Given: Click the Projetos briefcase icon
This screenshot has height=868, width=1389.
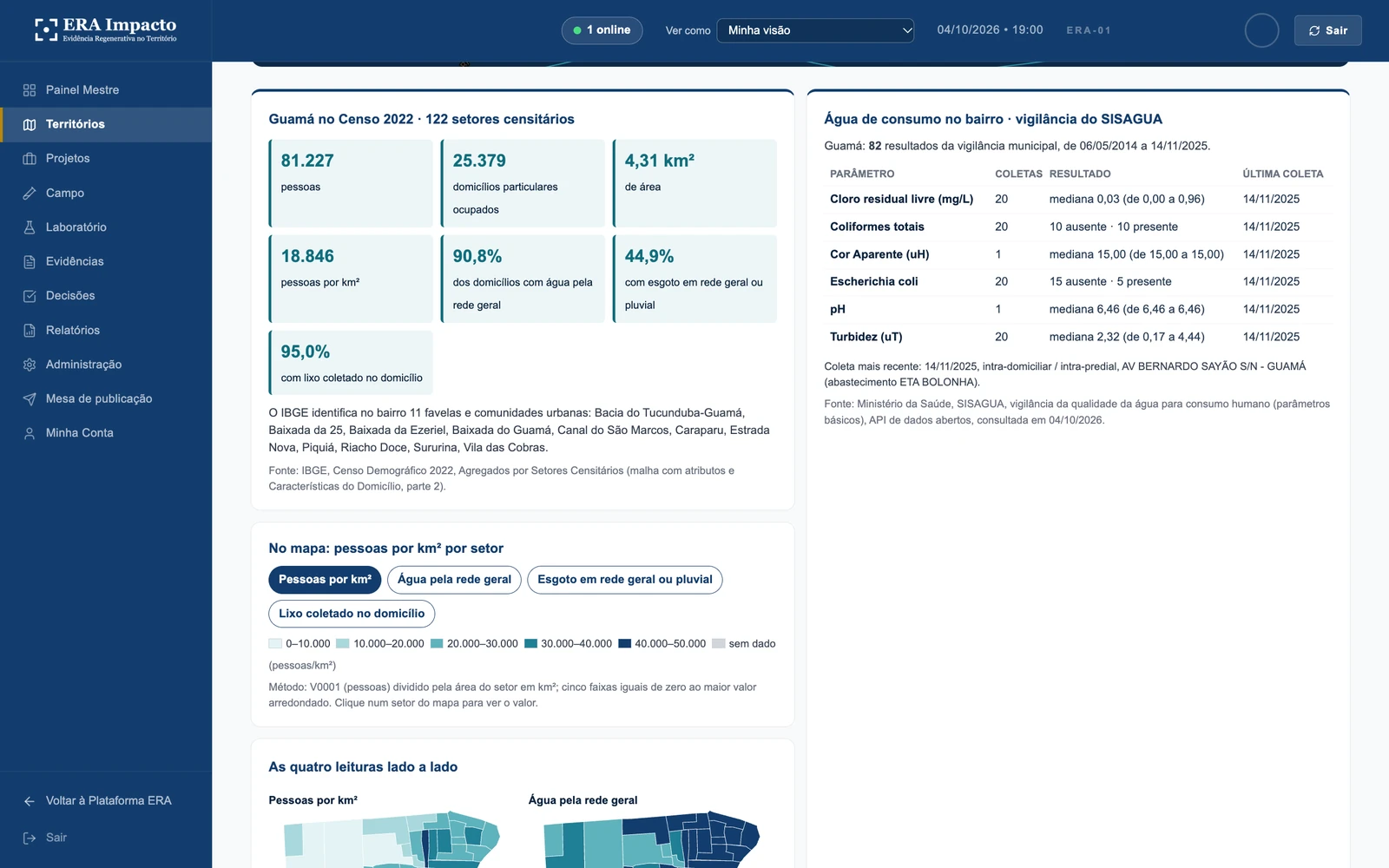Looking at the screenshot, I should click(30, 159).
